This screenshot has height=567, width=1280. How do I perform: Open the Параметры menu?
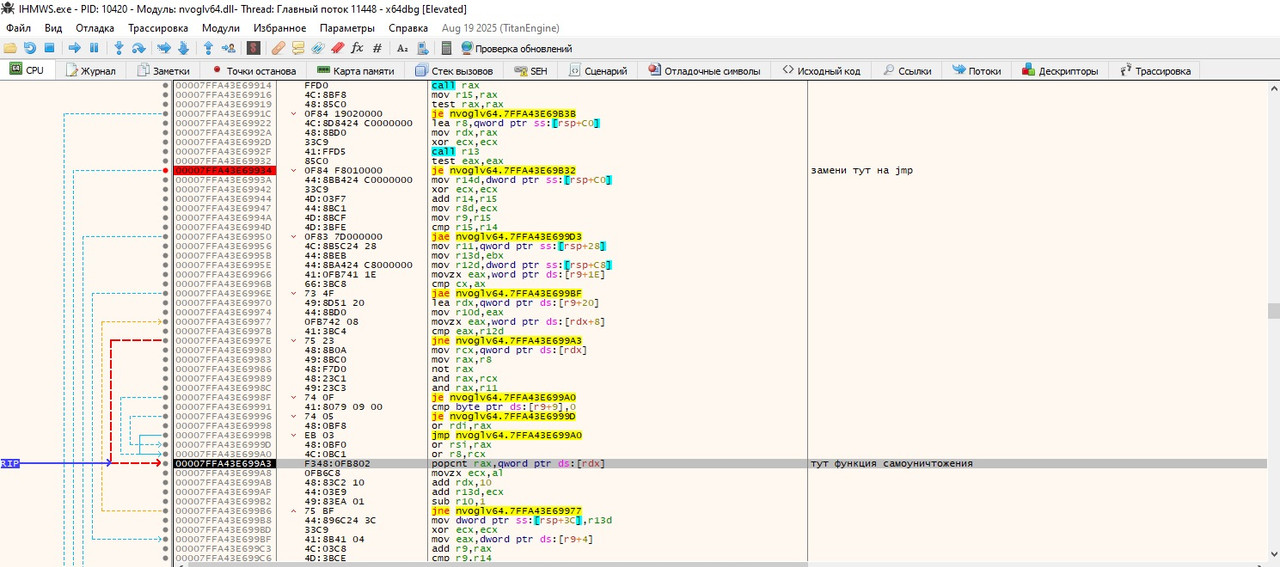[x=347, y=28]
